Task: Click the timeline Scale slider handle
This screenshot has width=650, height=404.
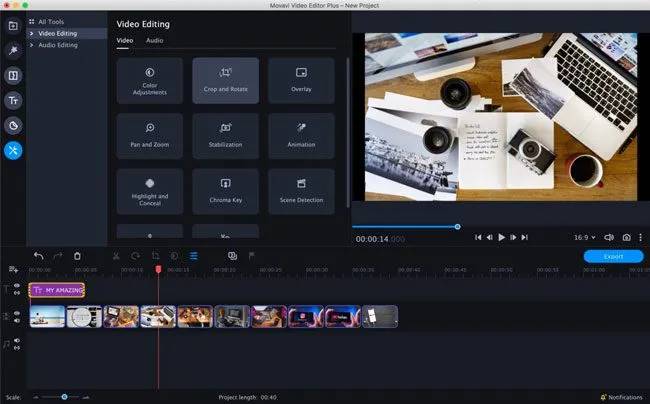Action: coord(64,397)
